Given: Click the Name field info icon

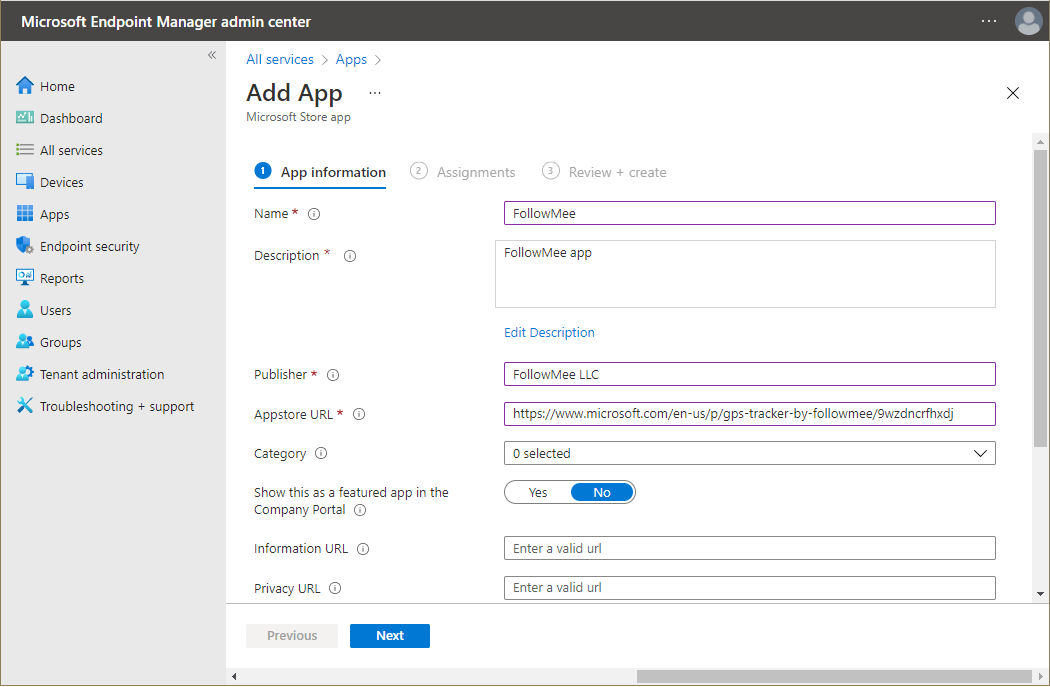Looking at the screenshot, I should 312,213.
